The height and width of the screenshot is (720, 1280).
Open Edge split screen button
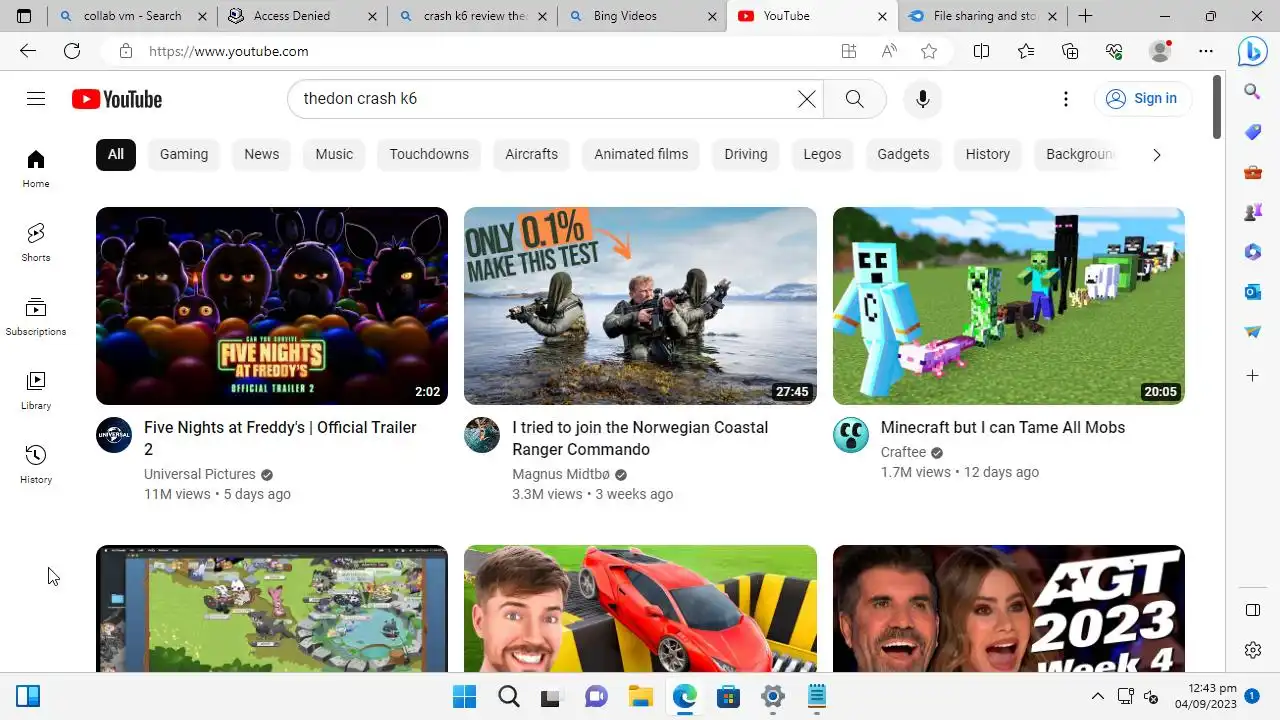982,51
